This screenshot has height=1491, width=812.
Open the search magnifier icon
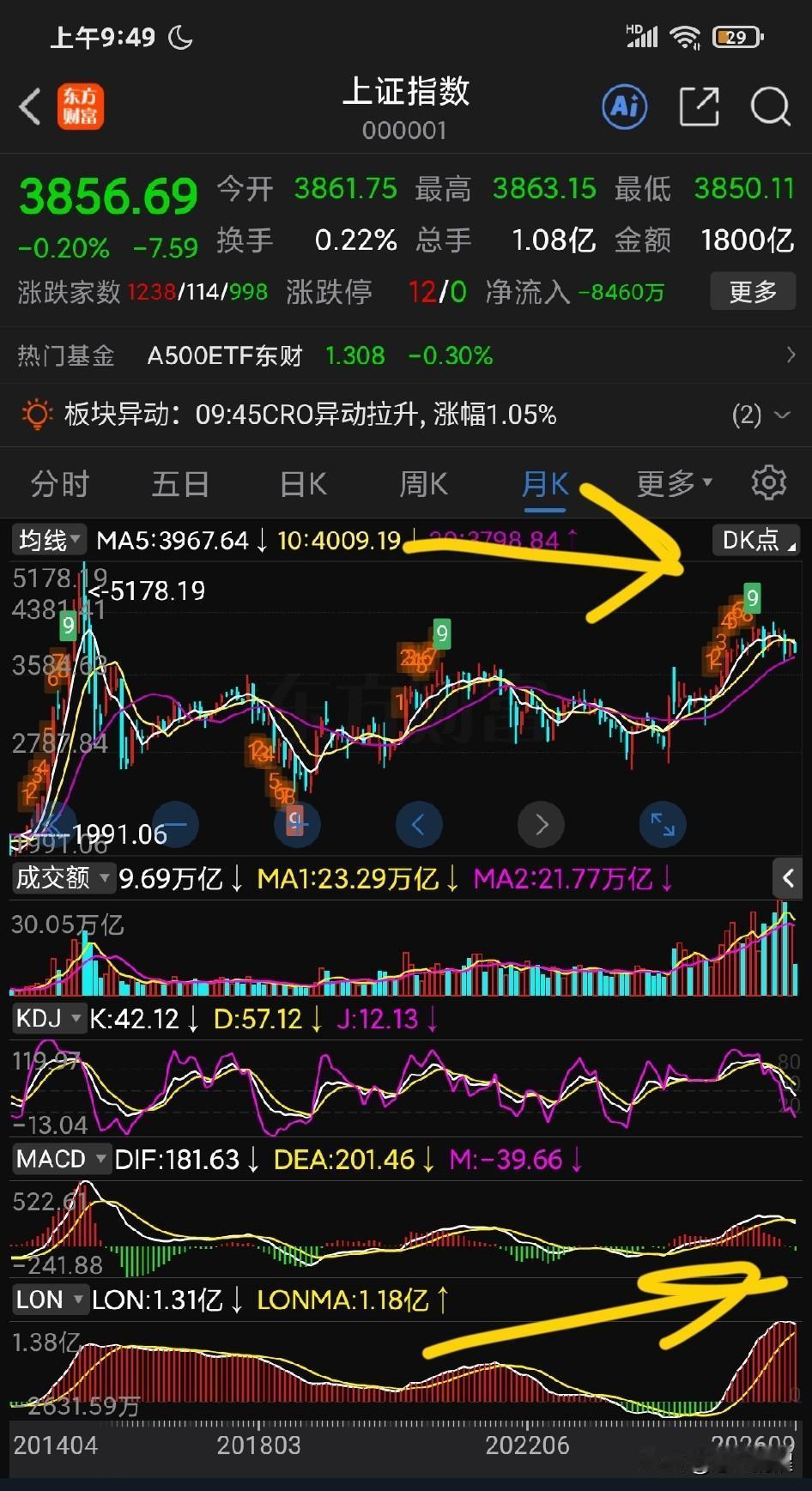[x=770, y=107]
